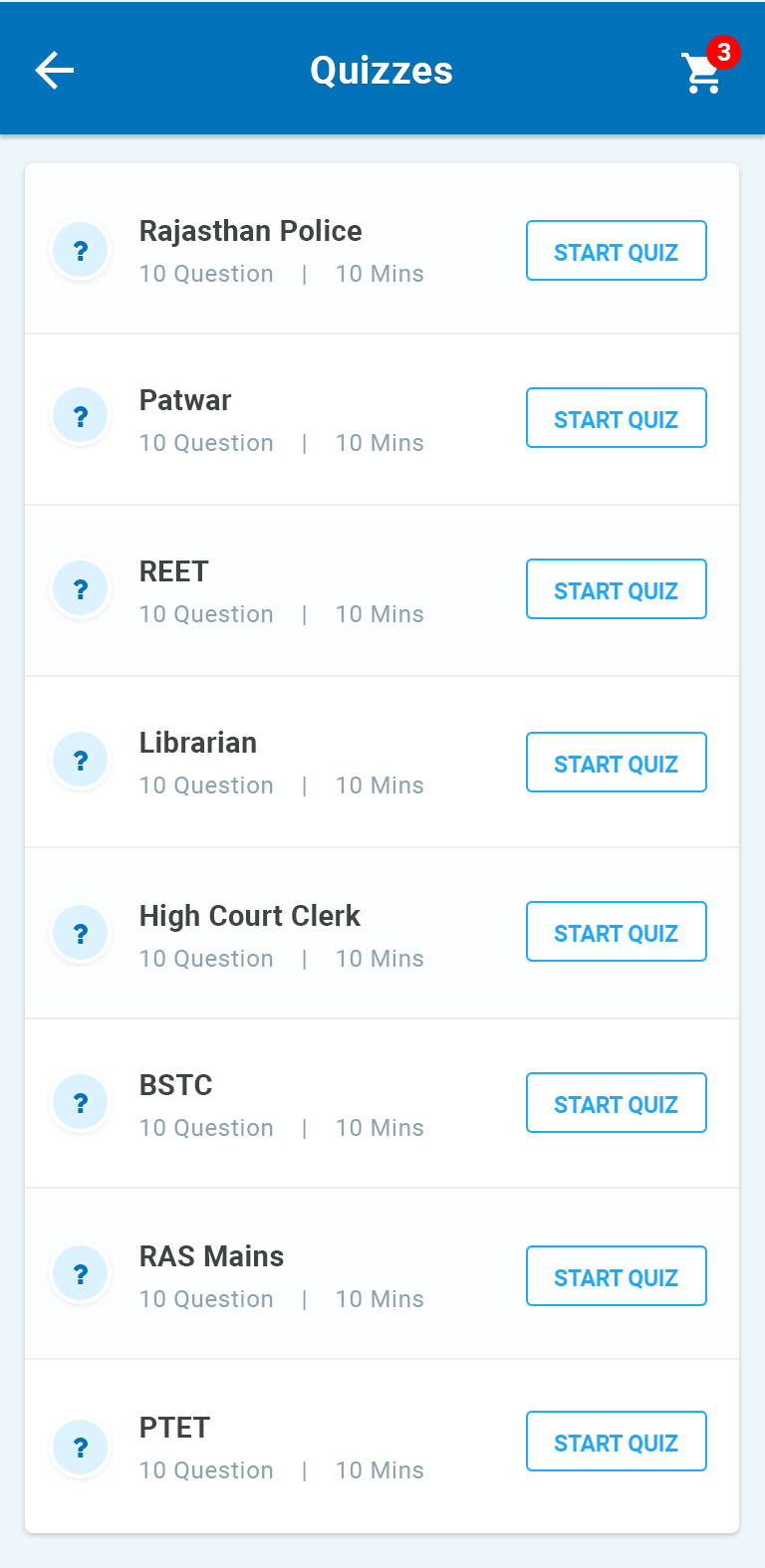Start the RAS Mains quiz
This screenshot has height=1568, width=765.
pos(616,1277)
